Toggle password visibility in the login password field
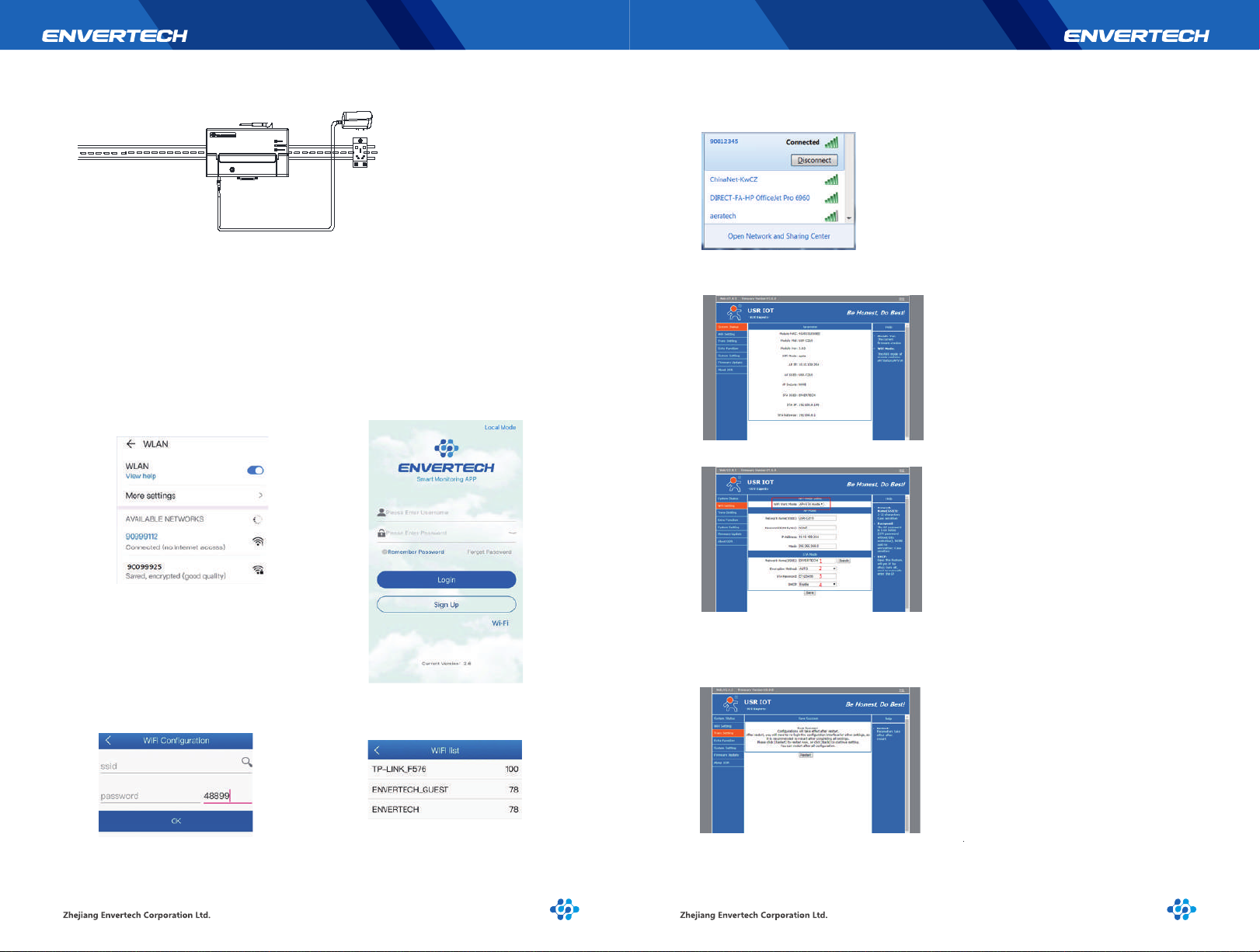This screenshot has width=1260, height=952. pos(513,533)
